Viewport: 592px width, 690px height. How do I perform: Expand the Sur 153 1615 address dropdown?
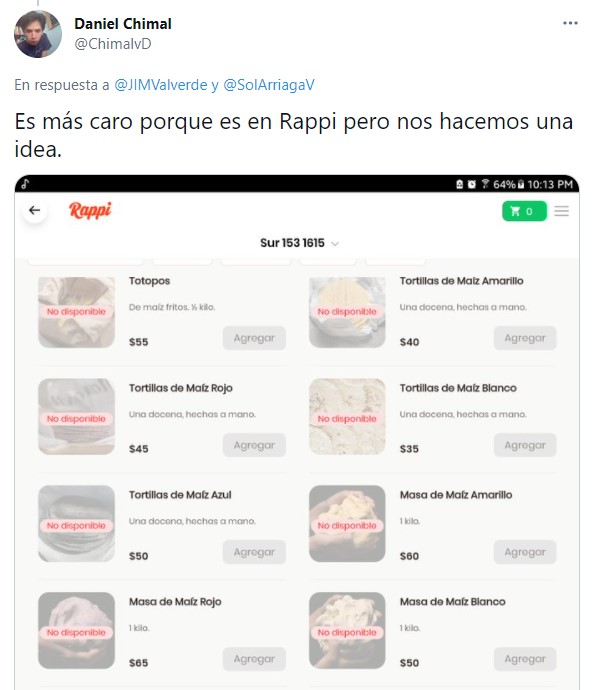click(299, 243)
